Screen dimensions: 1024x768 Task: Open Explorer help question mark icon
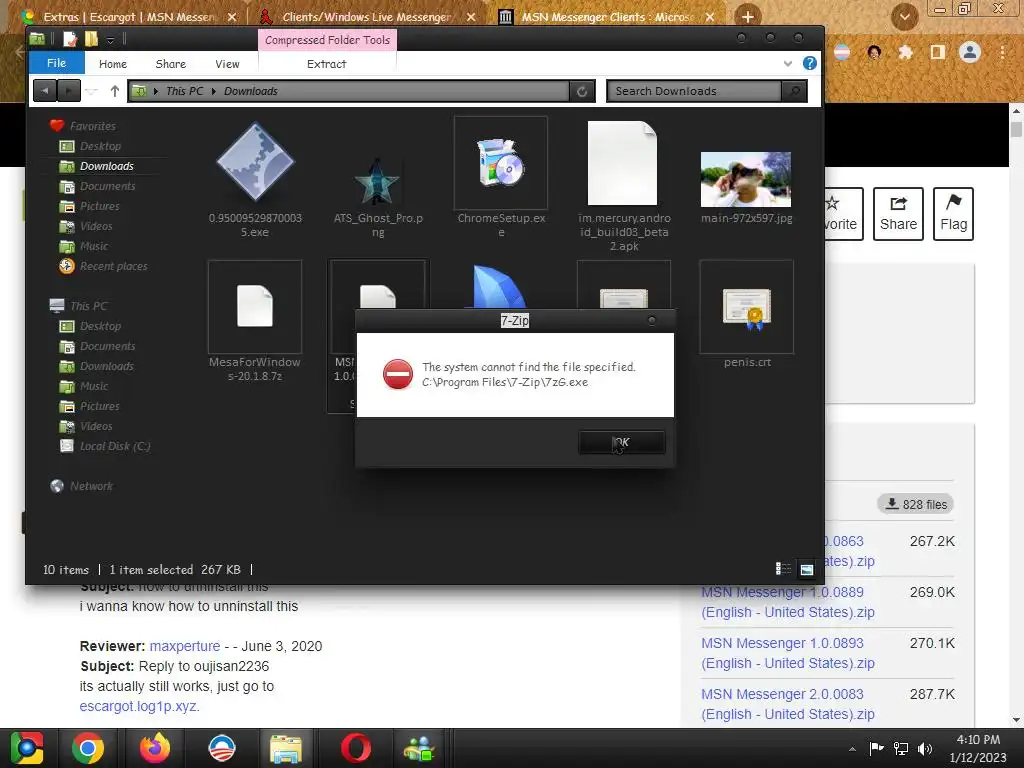click(810, 63)
